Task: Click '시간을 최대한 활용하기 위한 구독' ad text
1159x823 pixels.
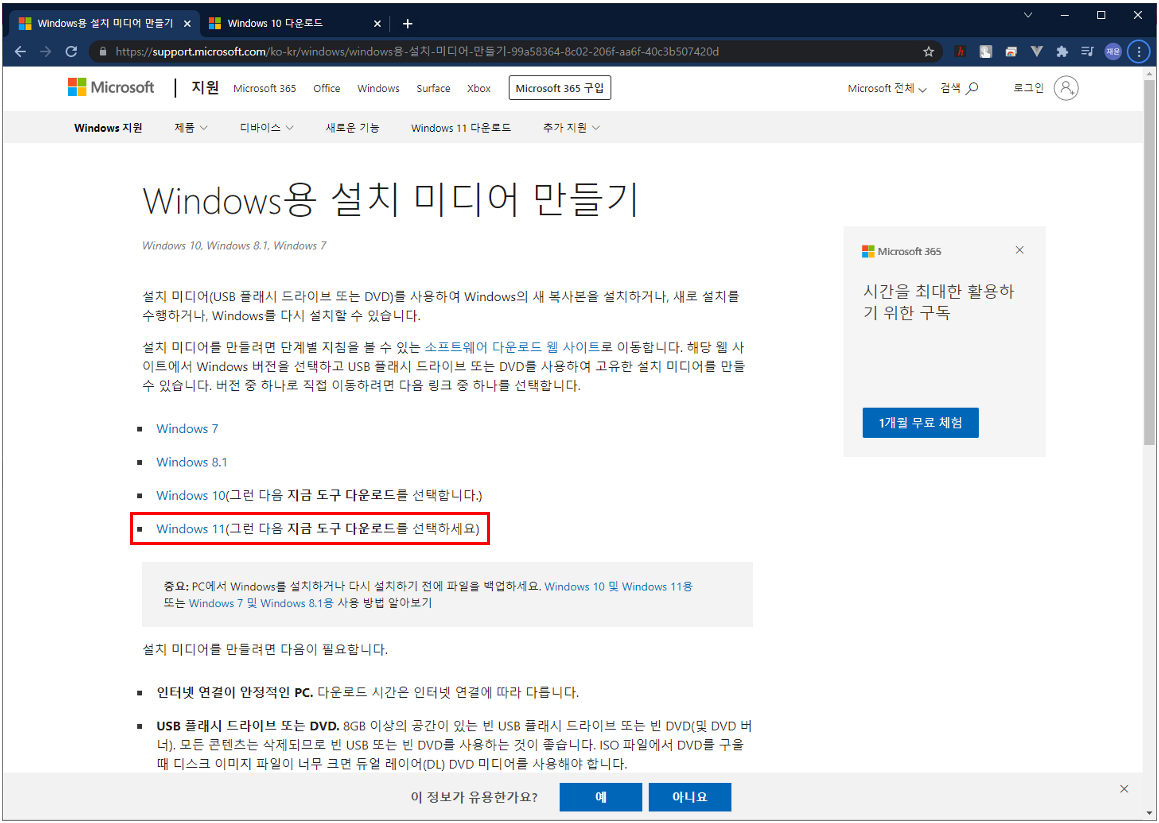Action: coord(938,301)
